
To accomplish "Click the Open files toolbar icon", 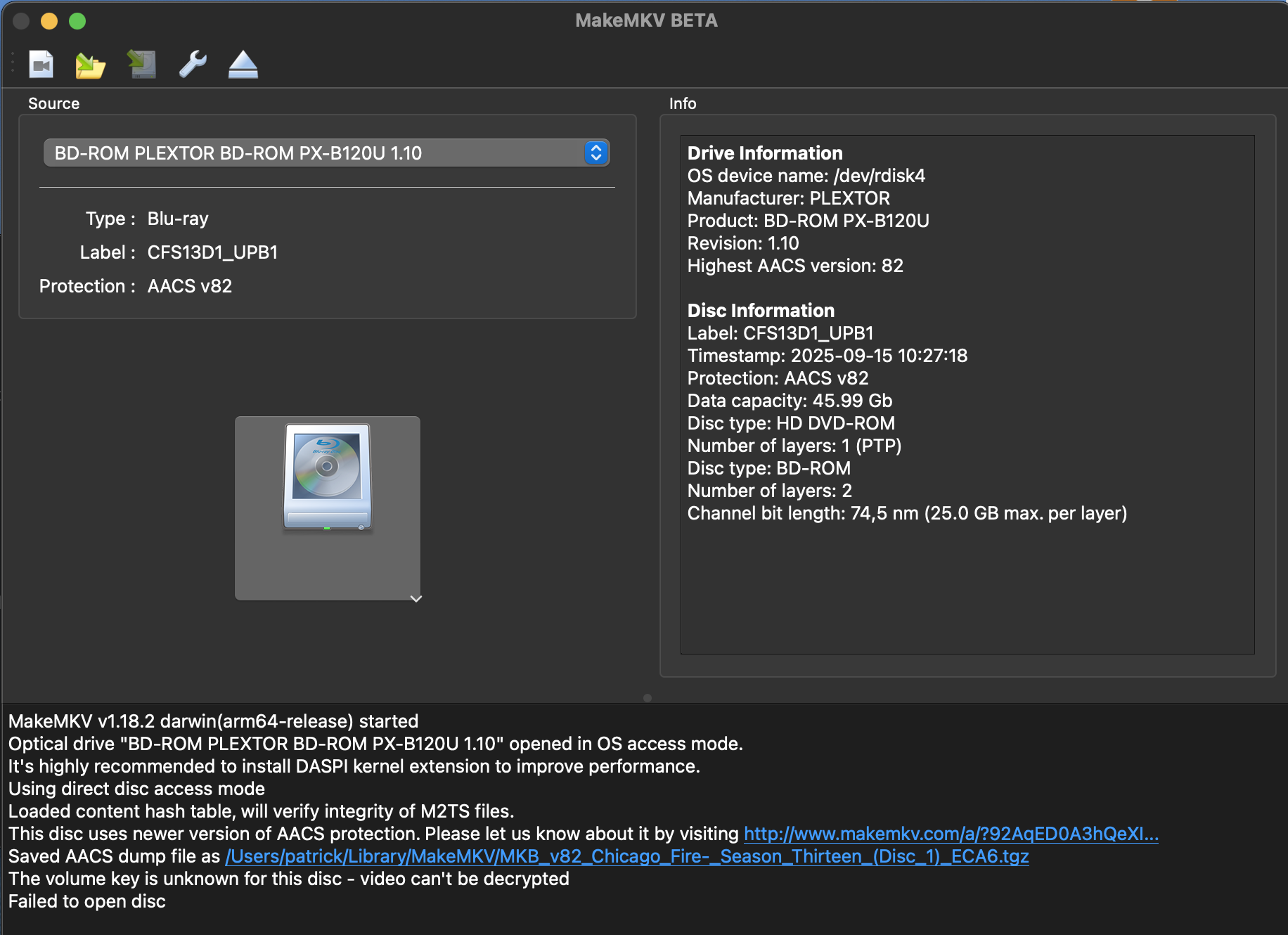I will (41, 65).
